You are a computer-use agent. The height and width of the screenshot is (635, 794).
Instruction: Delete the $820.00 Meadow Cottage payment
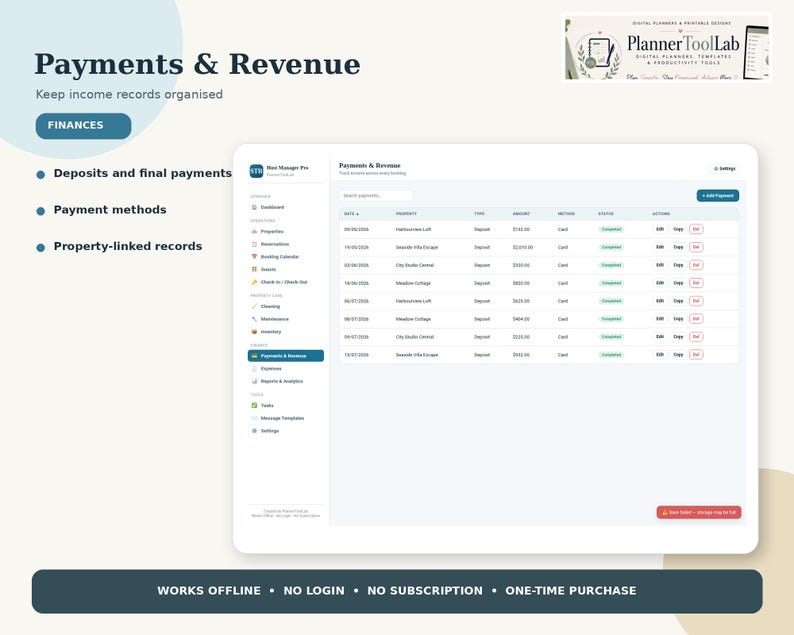click(x=696, y=283)
